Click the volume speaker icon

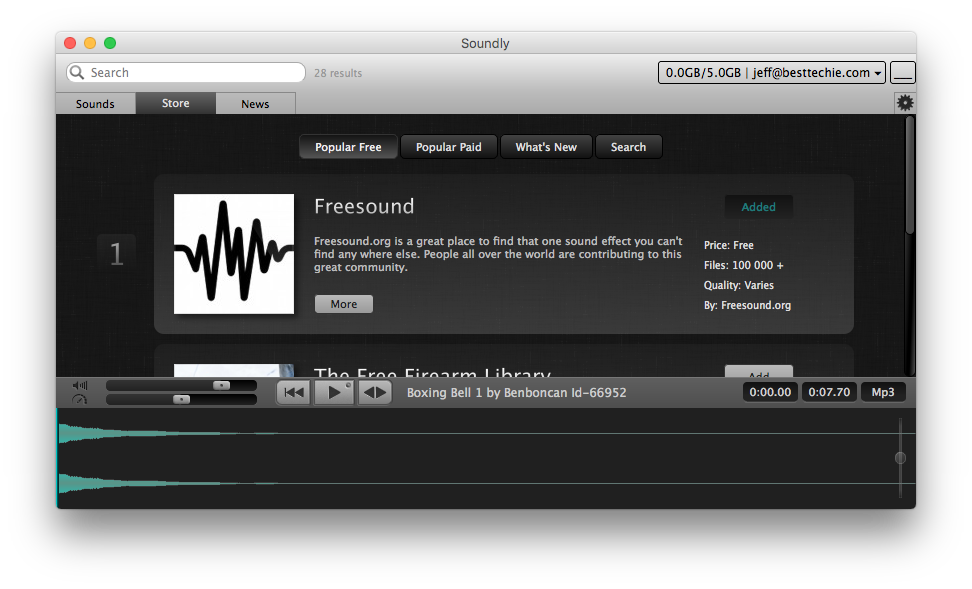point(80,385)
